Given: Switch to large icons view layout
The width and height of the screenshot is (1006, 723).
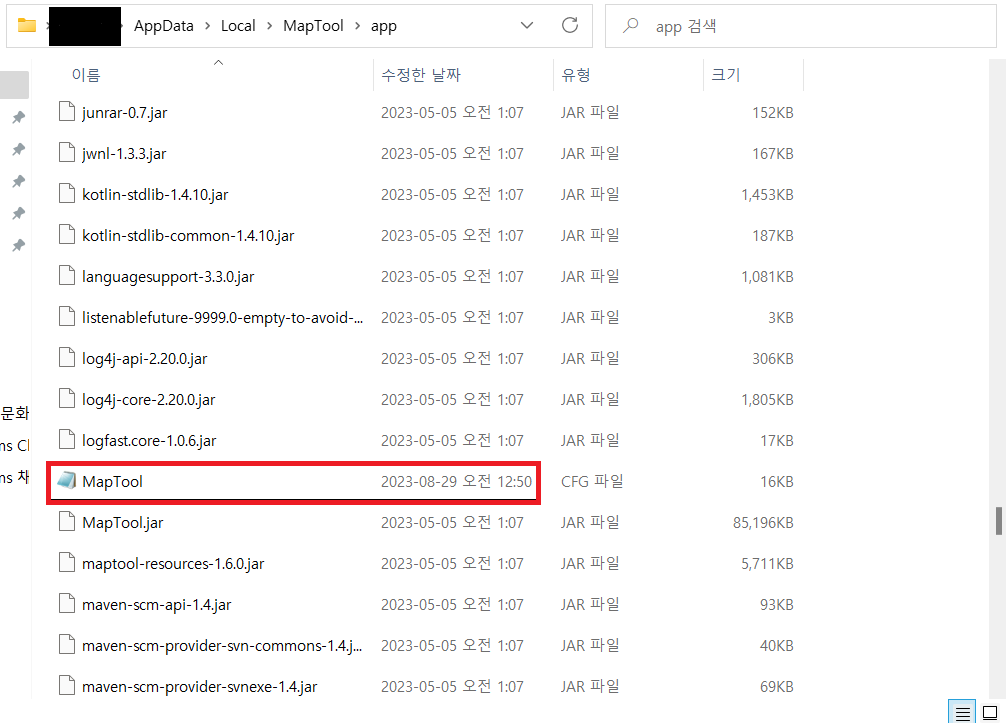Looking at the screenshot, I should (990, 712).
